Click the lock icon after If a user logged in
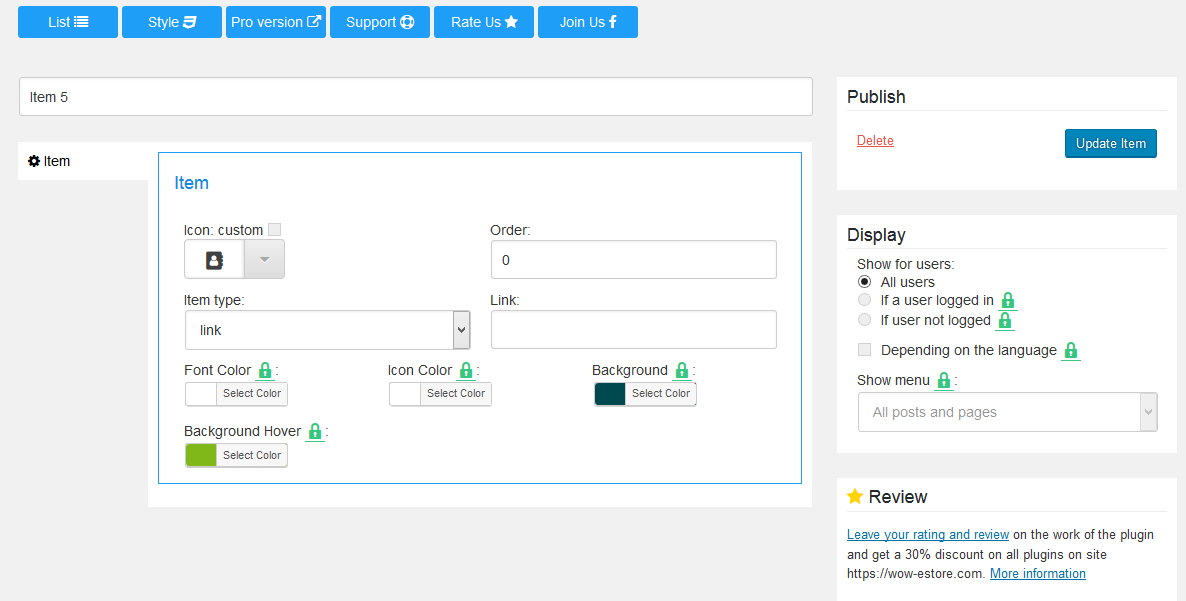The height and width of the screenshot is (601, 1186). pos(1007,301)
